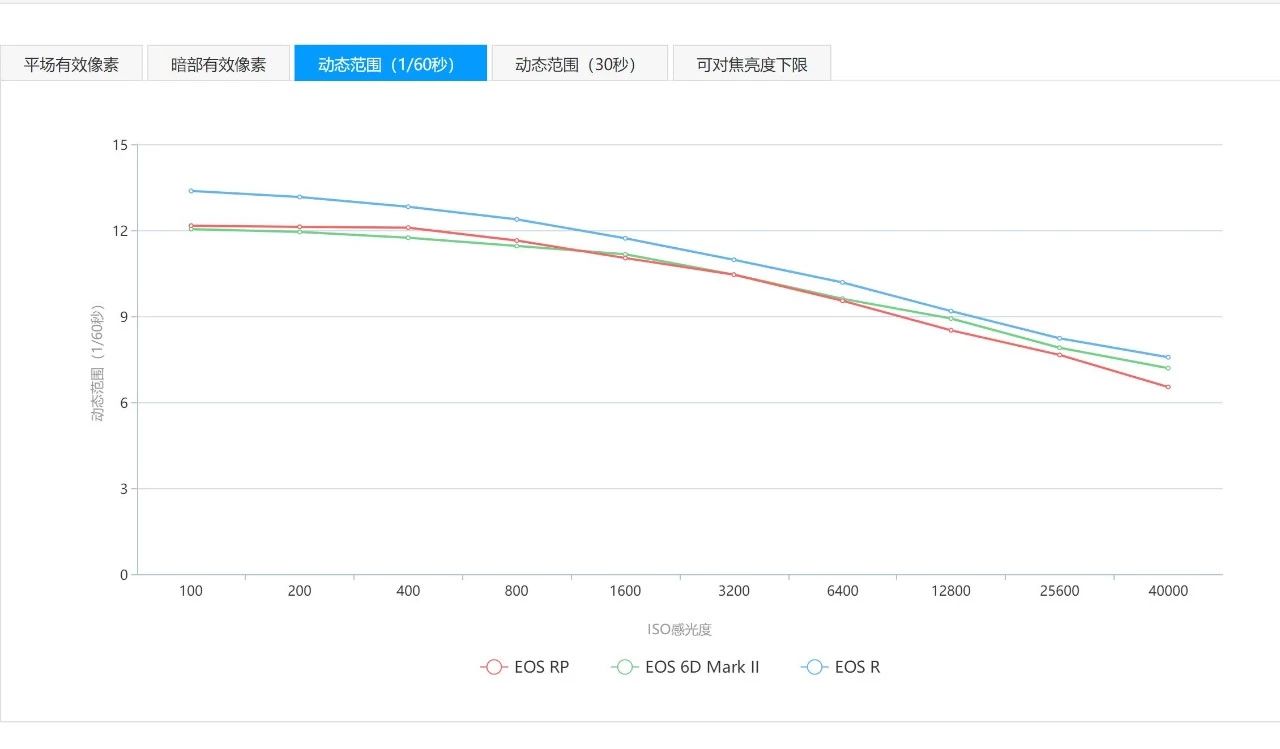Select the EOS R data point at ISO 800
The width and height of the screenshot is (1280, 749).
tap(517, 219)
